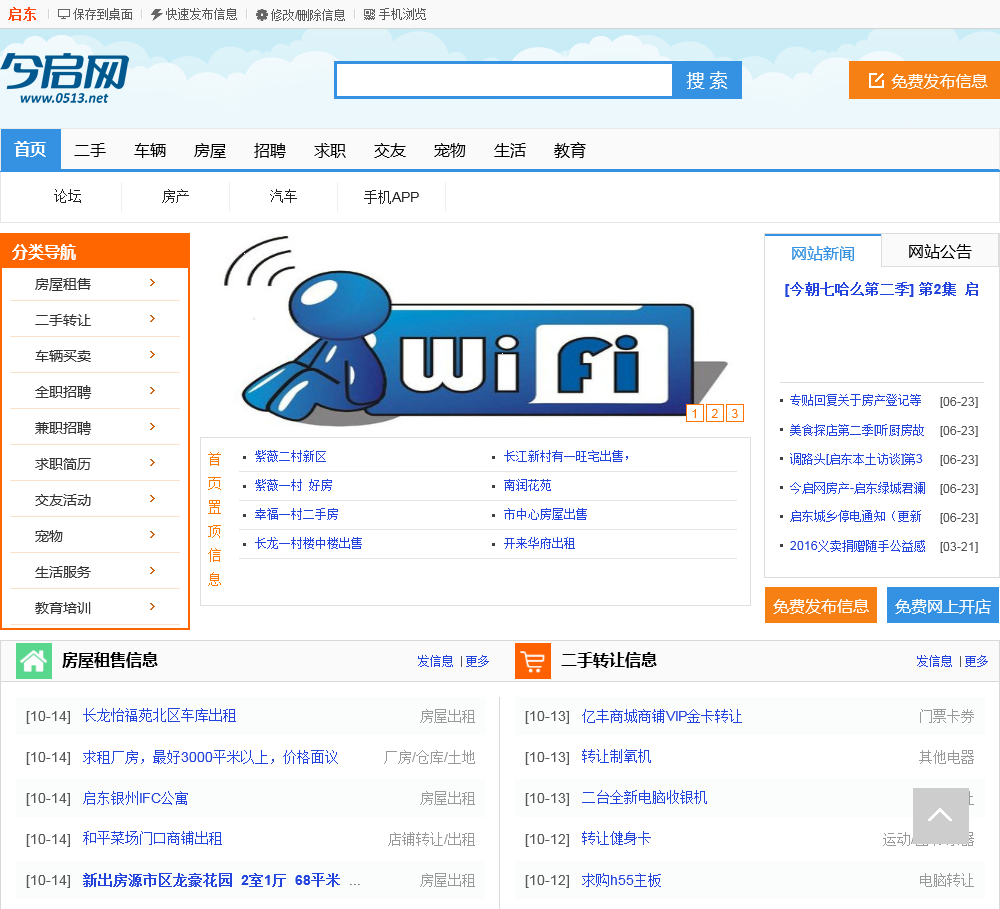Click the 搜索 search button
Viewport: 1000px width, 909px height.
(x=707, y=80)
